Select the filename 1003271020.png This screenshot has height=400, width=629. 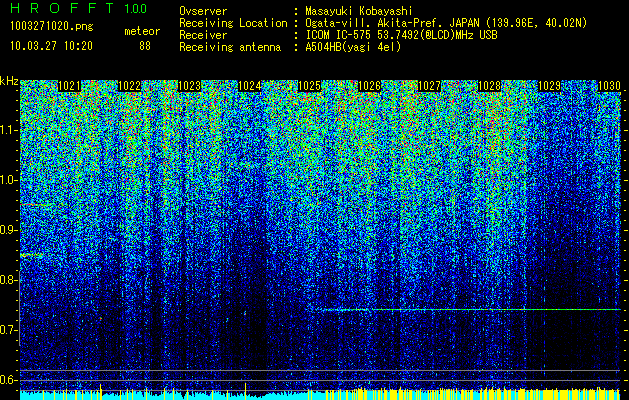tap(52, 26)
